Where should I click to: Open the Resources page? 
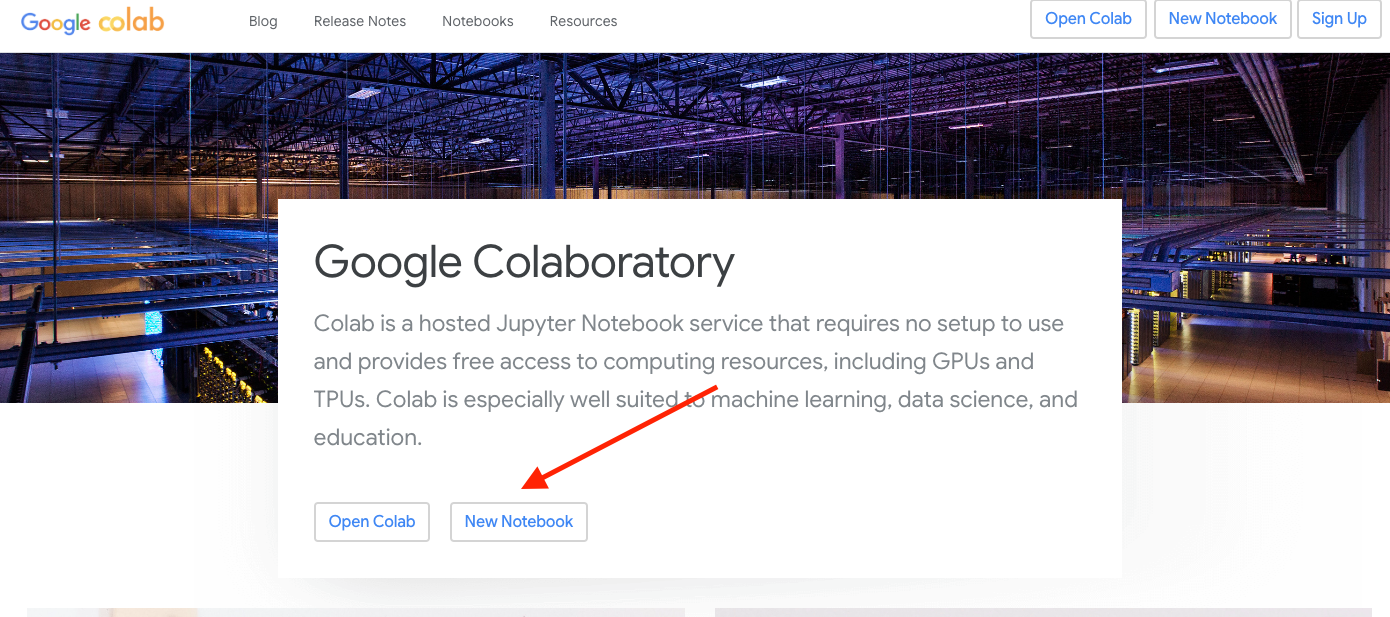click(583, 20)
